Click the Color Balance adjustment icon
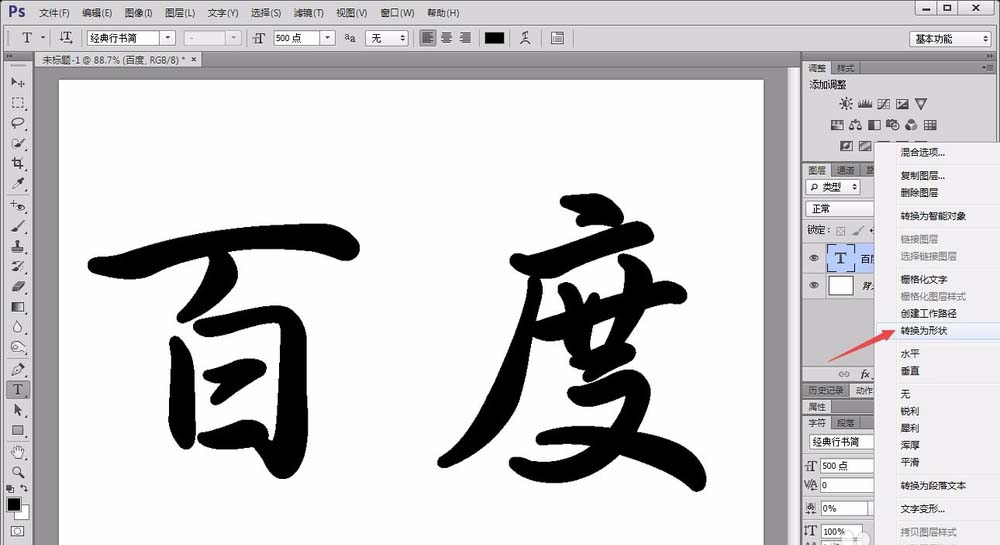The image size is (1000, 545). pos(856,125)
